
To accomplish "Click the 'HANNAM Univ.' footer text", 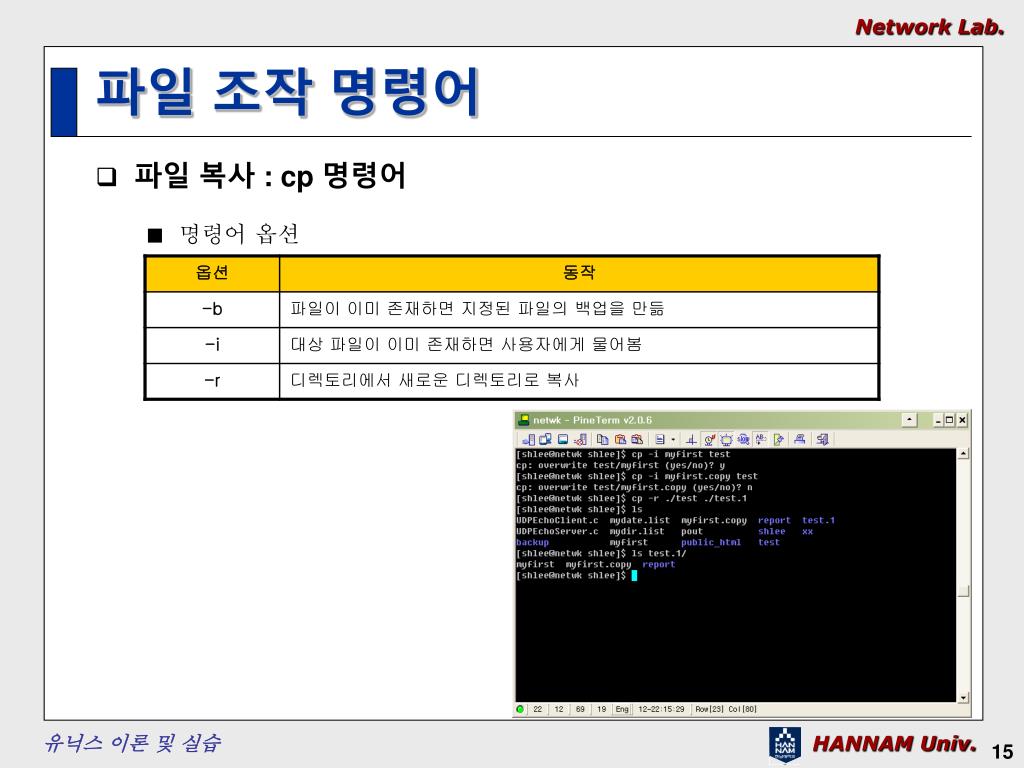I will click(x=894, y=744).
